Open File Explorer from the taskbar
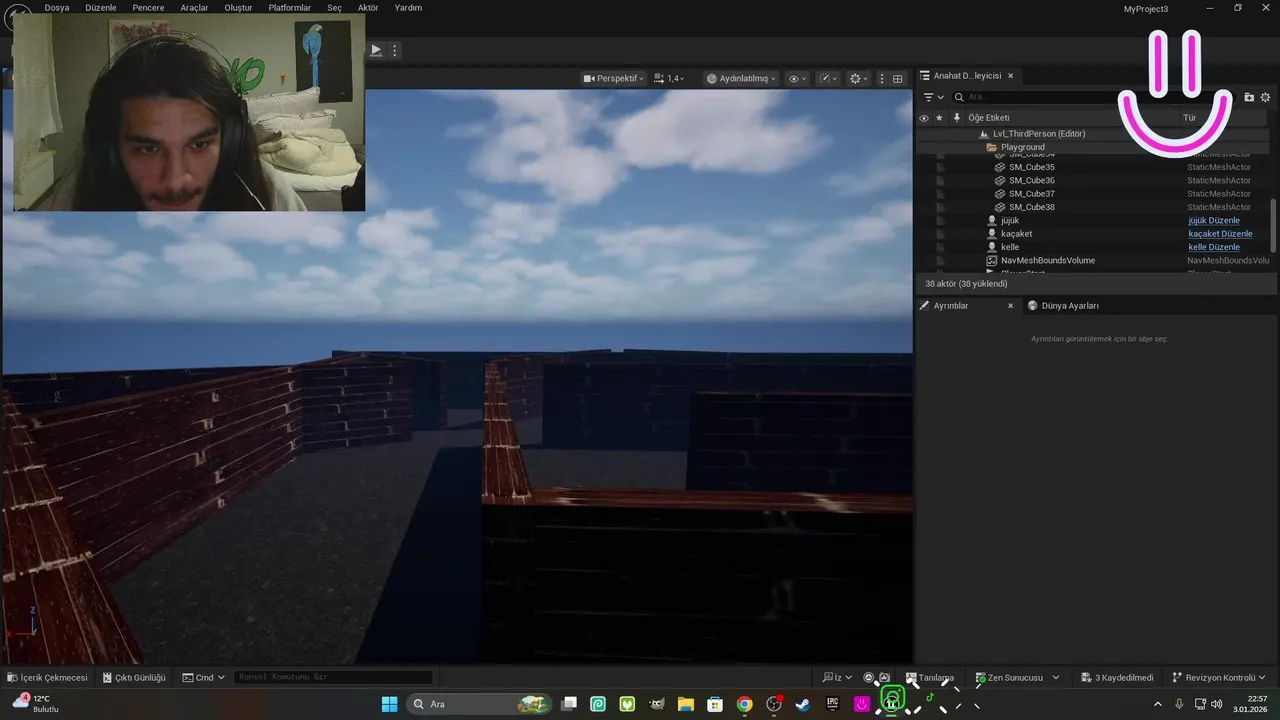This screenshot has width=1280, height=720. [x=686, y=704]
